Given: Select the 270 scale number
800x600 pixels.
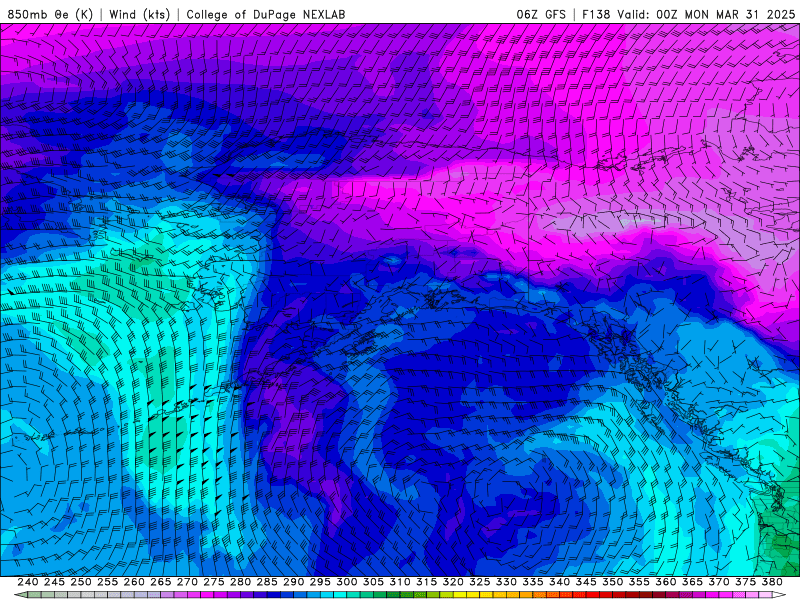Looking at the screenshot, I should [x=187, y=582].
